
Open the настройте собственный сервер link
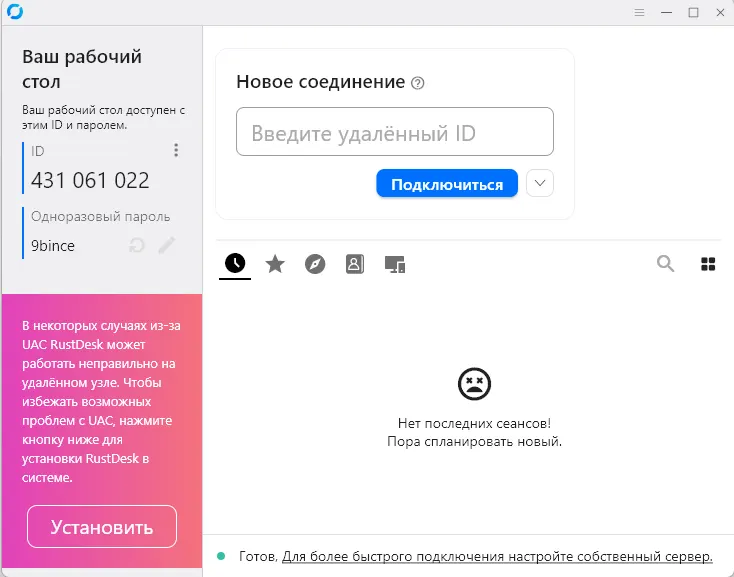(x=497, y=556)
